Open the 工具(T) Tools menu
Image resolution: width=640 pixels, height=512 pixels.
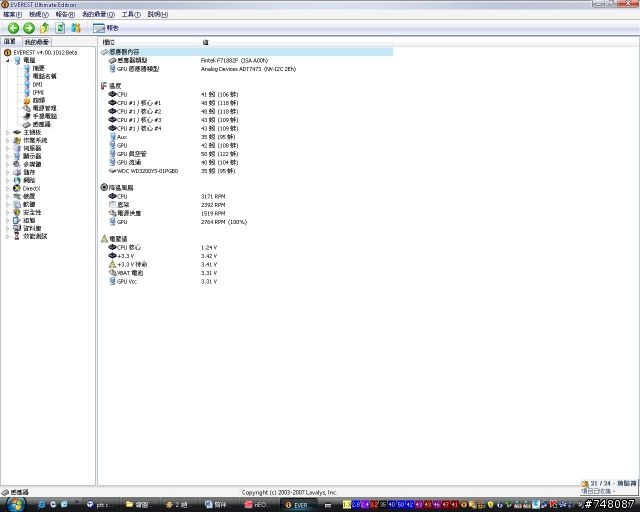131,14
